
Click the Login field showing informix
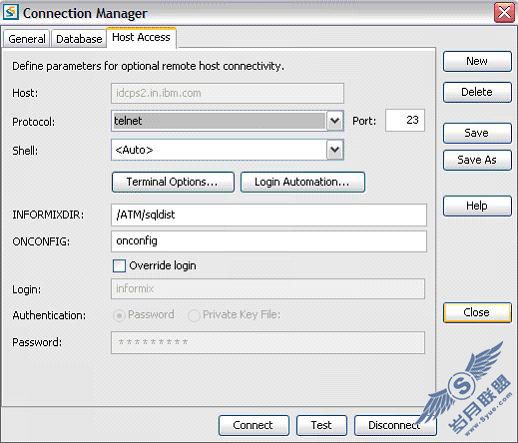pos(268,289)
